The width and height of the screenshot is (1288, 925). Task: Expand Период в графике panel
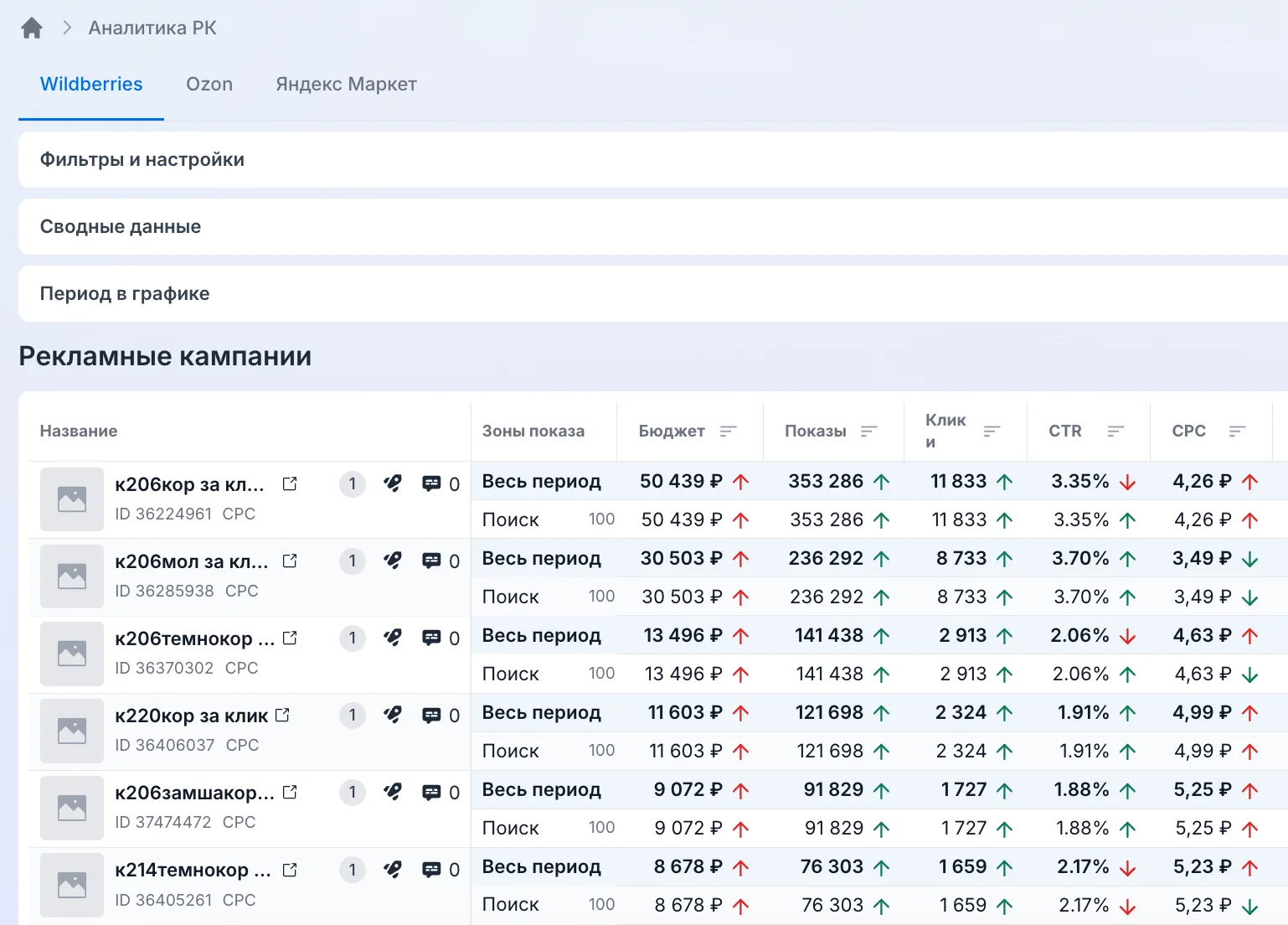point(653,293)
